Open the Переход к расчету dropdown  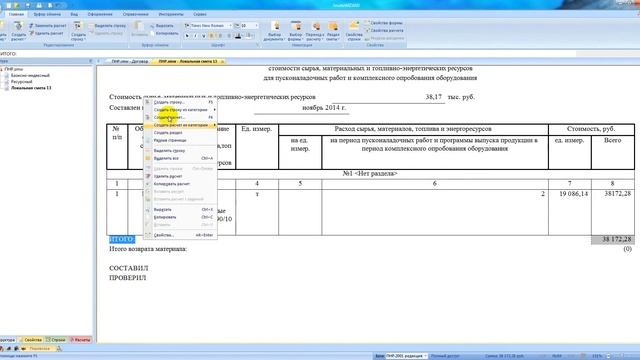point(315,31)
